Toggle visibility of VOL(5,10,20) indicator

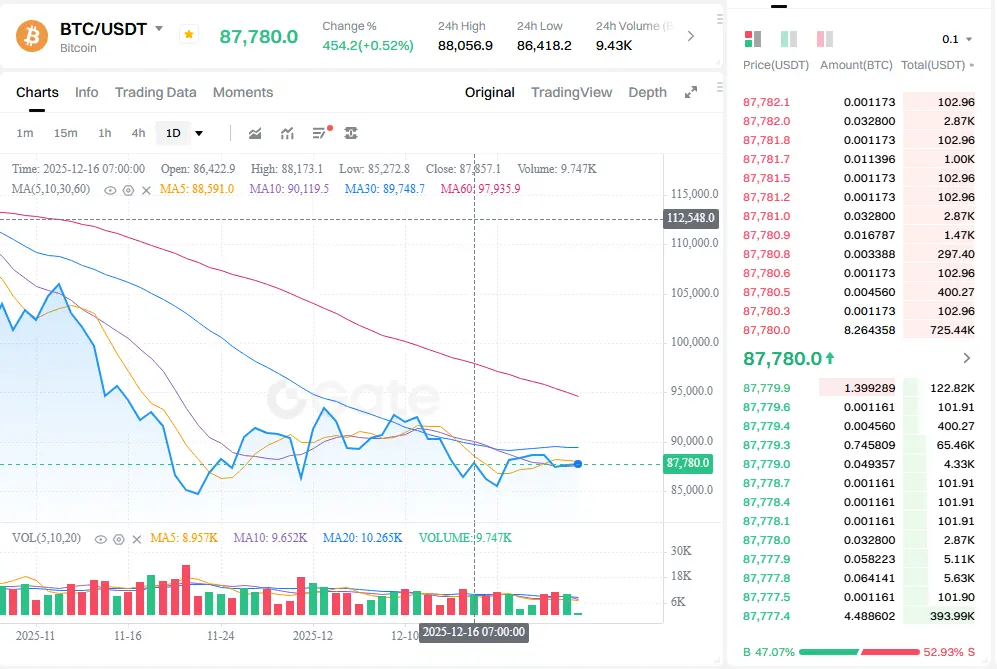tap(100, 539)
